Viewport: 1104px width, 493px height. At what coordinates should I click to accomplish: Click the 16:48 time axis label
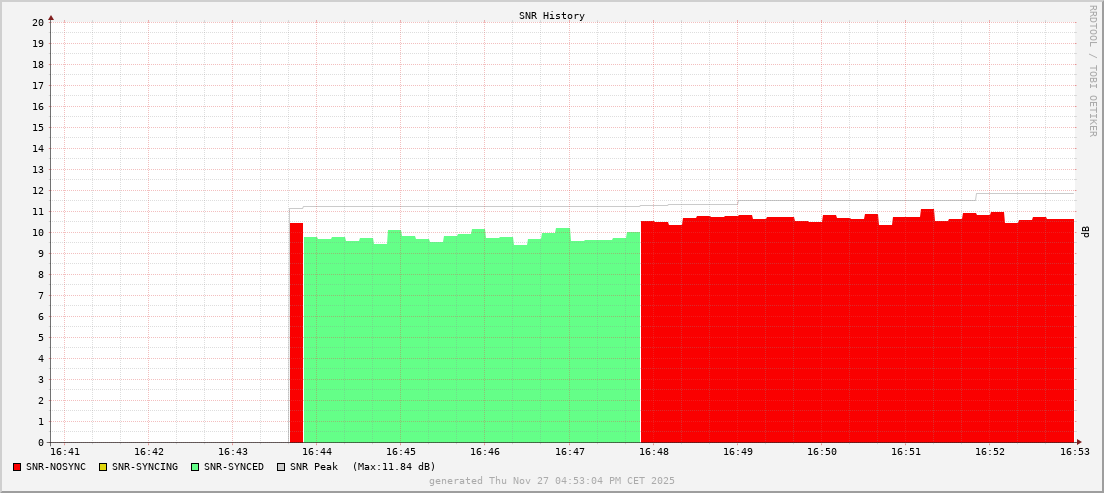click(x=653, y=452)
